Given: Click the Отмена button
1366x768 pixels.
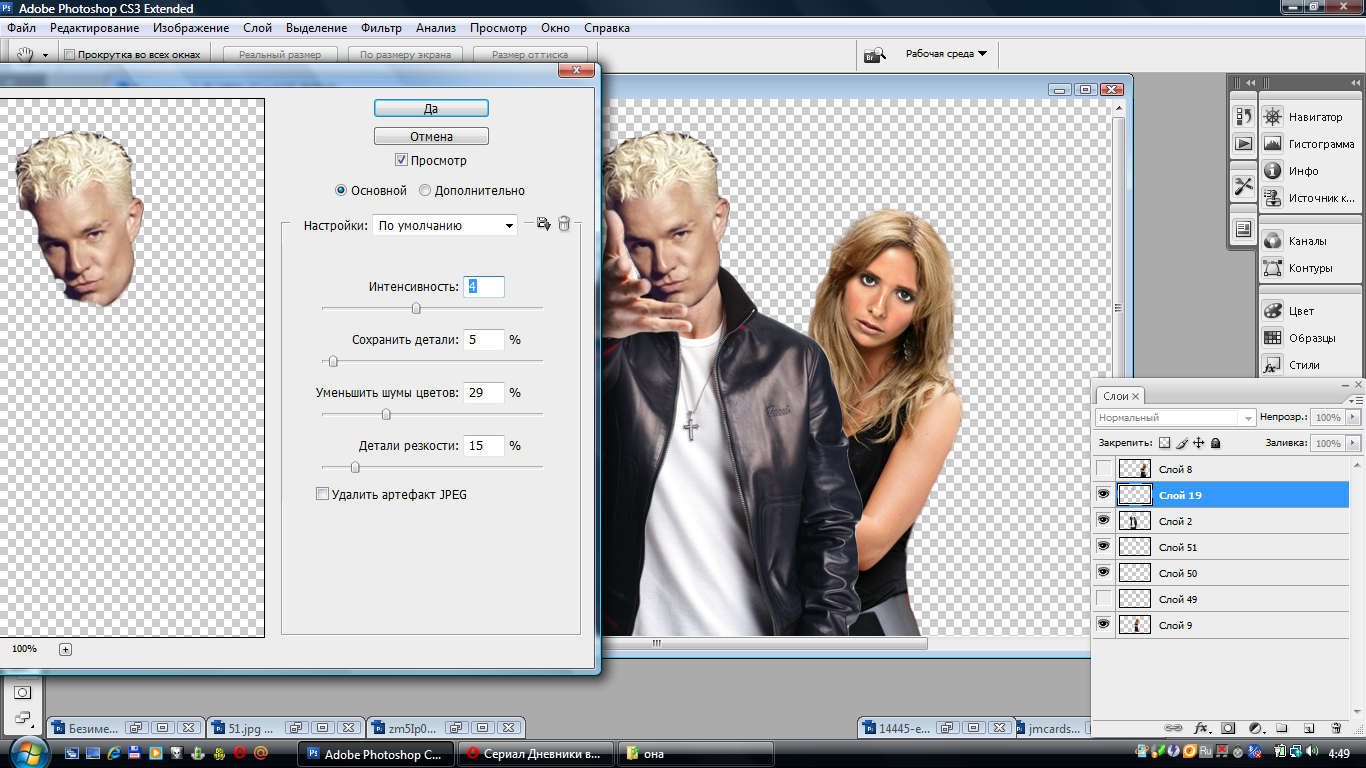Looking at the screenshot, I should pyautogui.click(x=431, y=136).
